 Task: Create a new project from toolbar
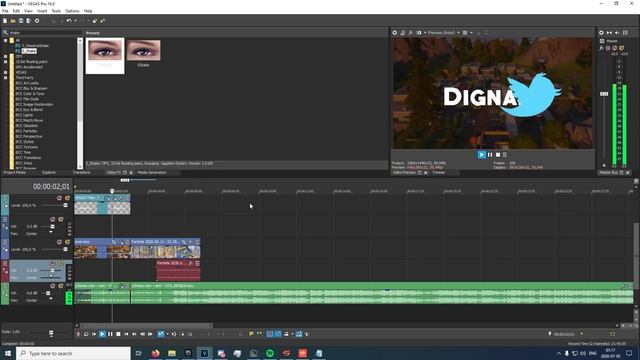point(5,21)
